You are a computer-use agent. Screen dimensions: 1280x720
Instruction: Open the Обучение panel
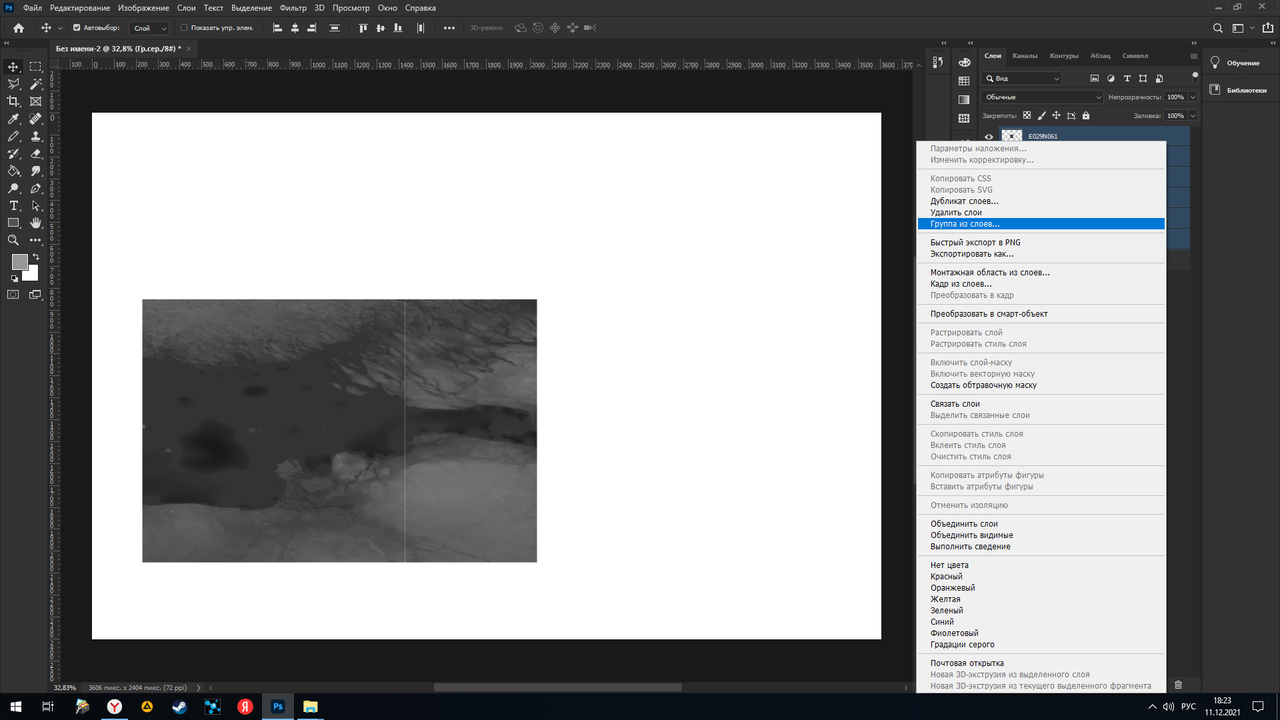click(x=1242, y=62)
